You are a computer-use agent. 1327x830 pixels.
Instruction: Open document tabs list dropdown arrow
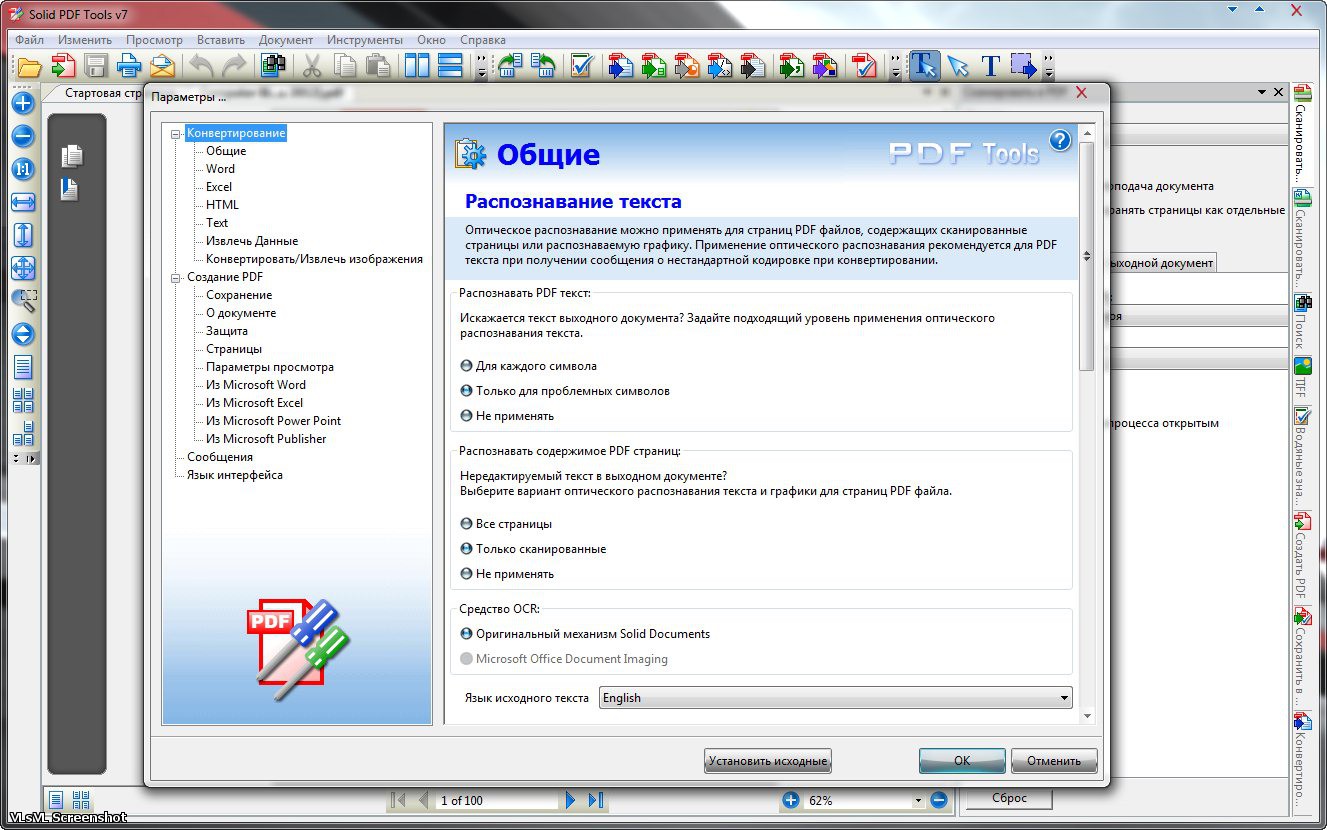pyautogui.click(x=1262, y=92)
